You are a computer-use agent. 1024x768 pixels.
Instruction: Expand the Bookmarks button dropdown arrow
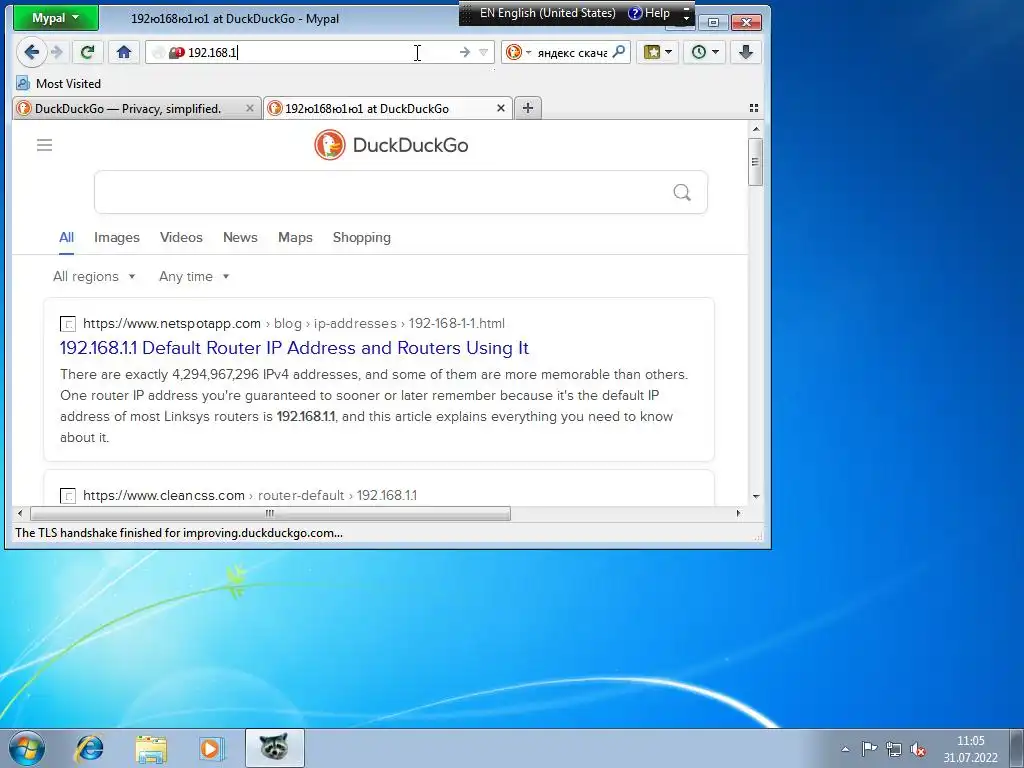point(668,52)
